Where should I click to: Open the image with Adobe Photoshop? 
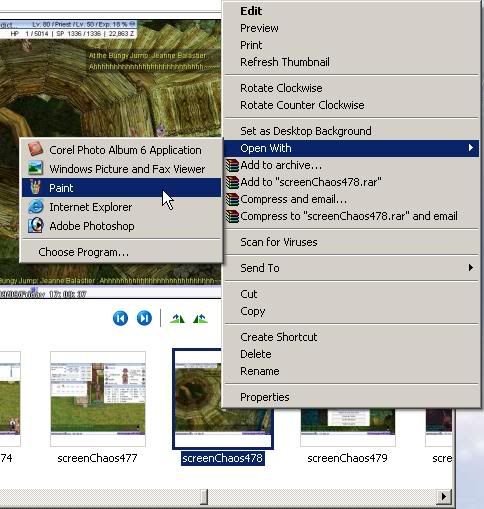121,226
